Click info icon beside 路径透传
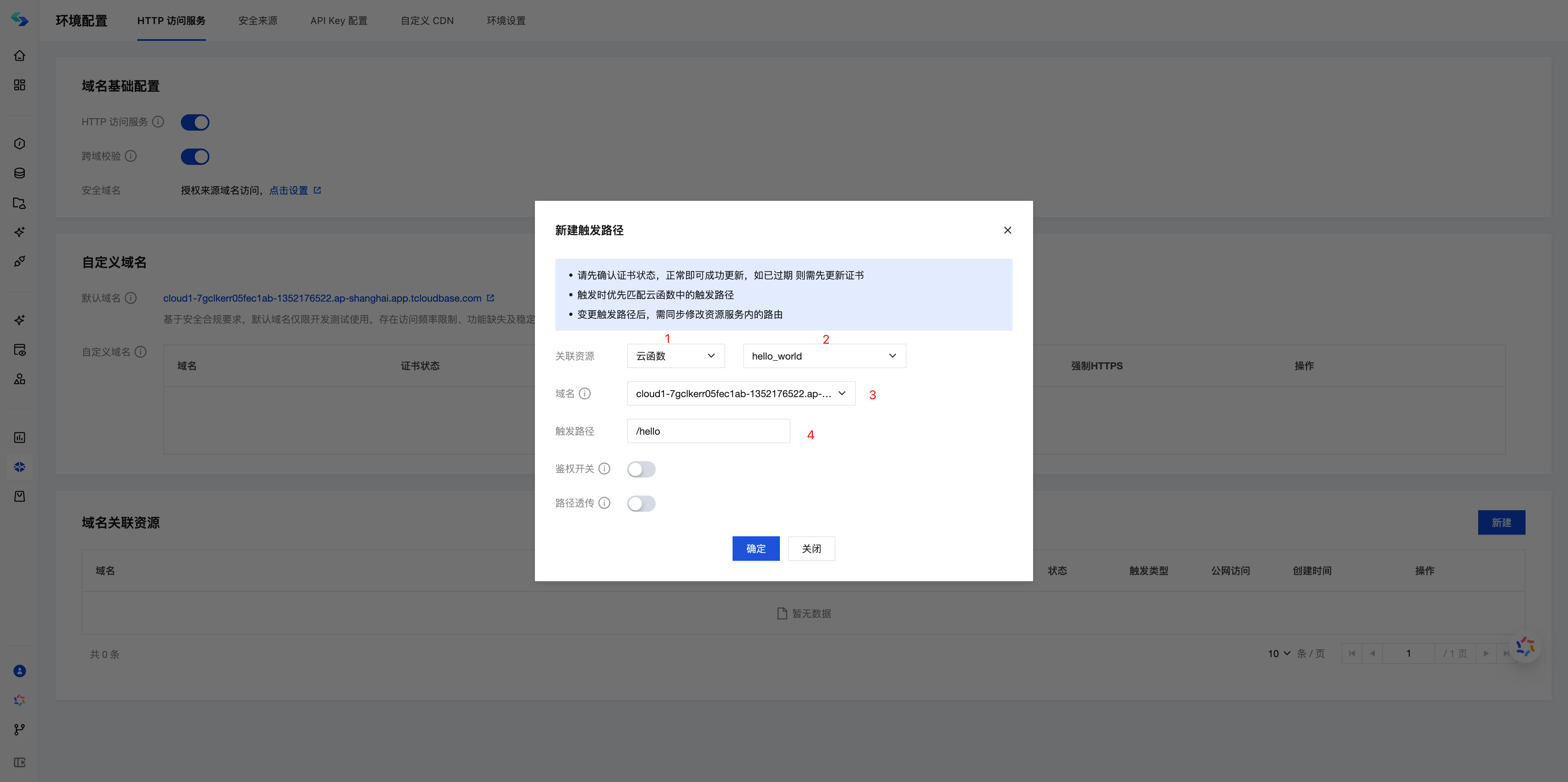 (604, 503)
